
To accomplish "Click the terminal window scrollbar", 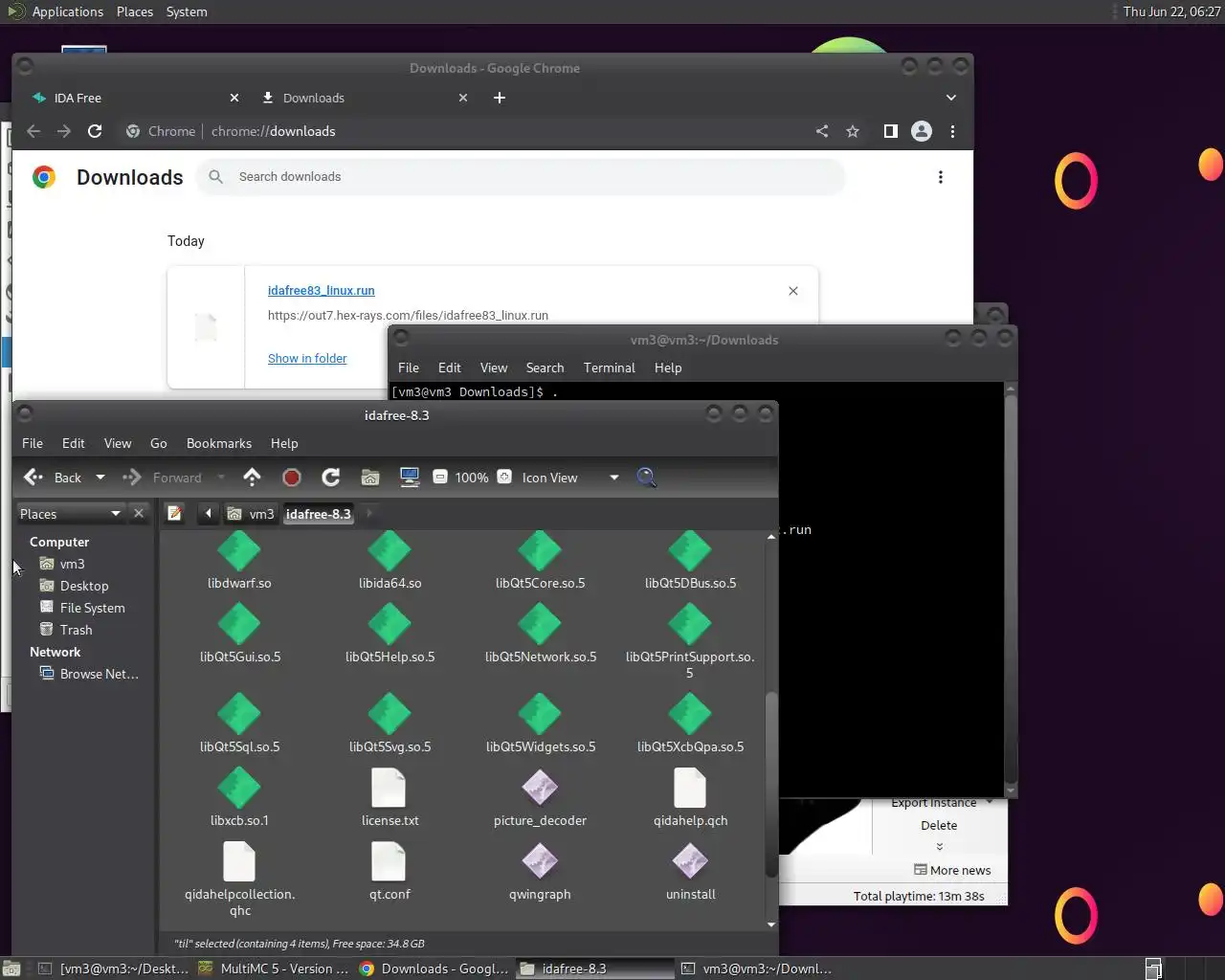I will tap(1011, 589).
